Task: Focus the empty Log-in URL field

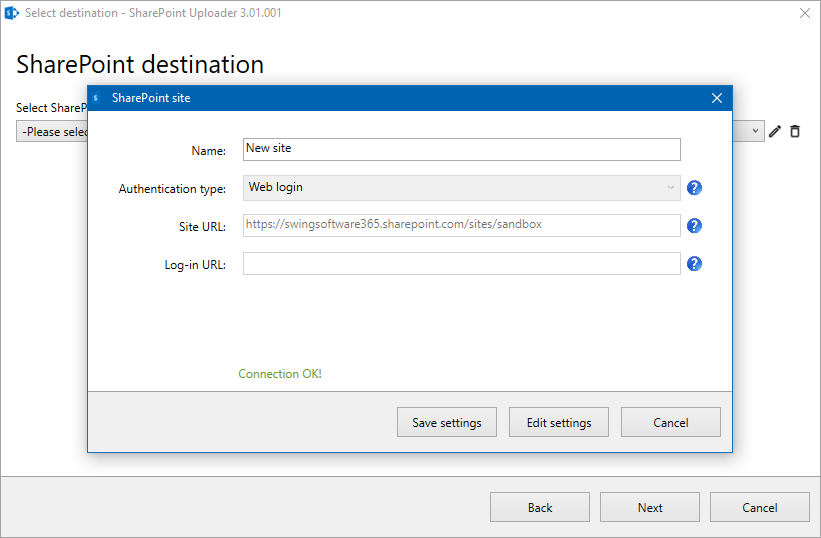Action: pos(461,263)
